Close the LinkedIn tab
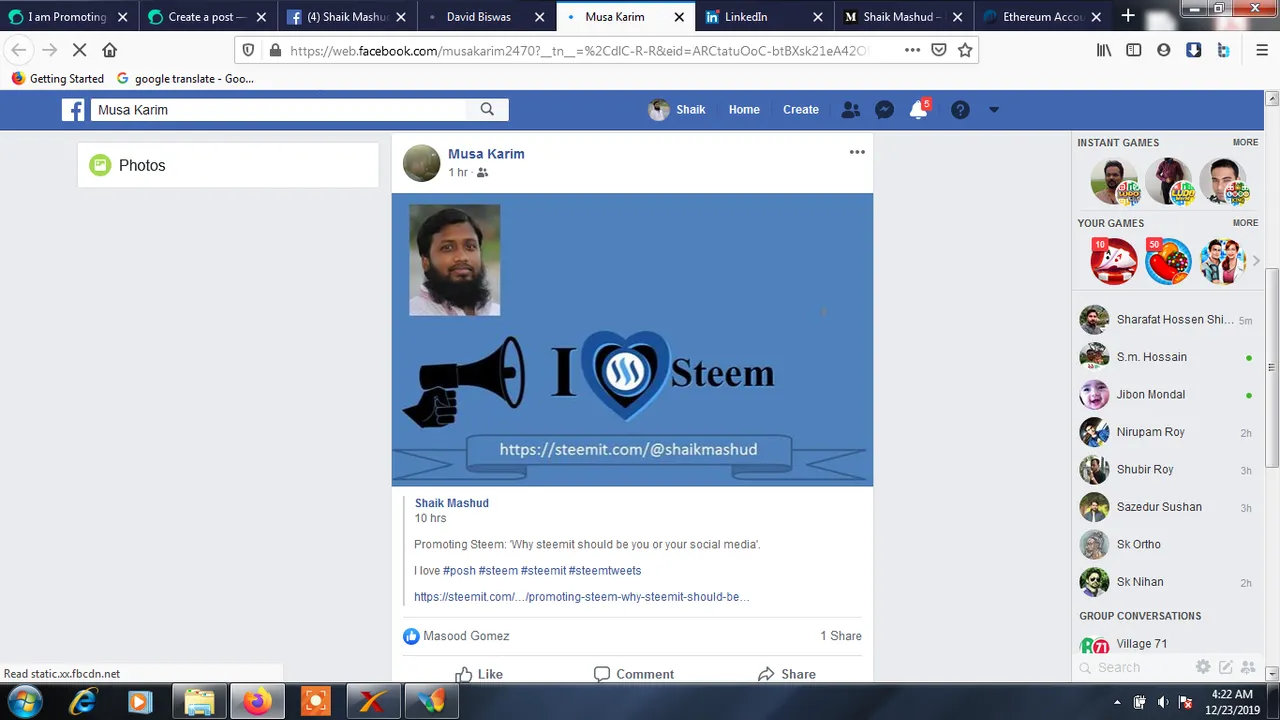 (x=817, y=17)
